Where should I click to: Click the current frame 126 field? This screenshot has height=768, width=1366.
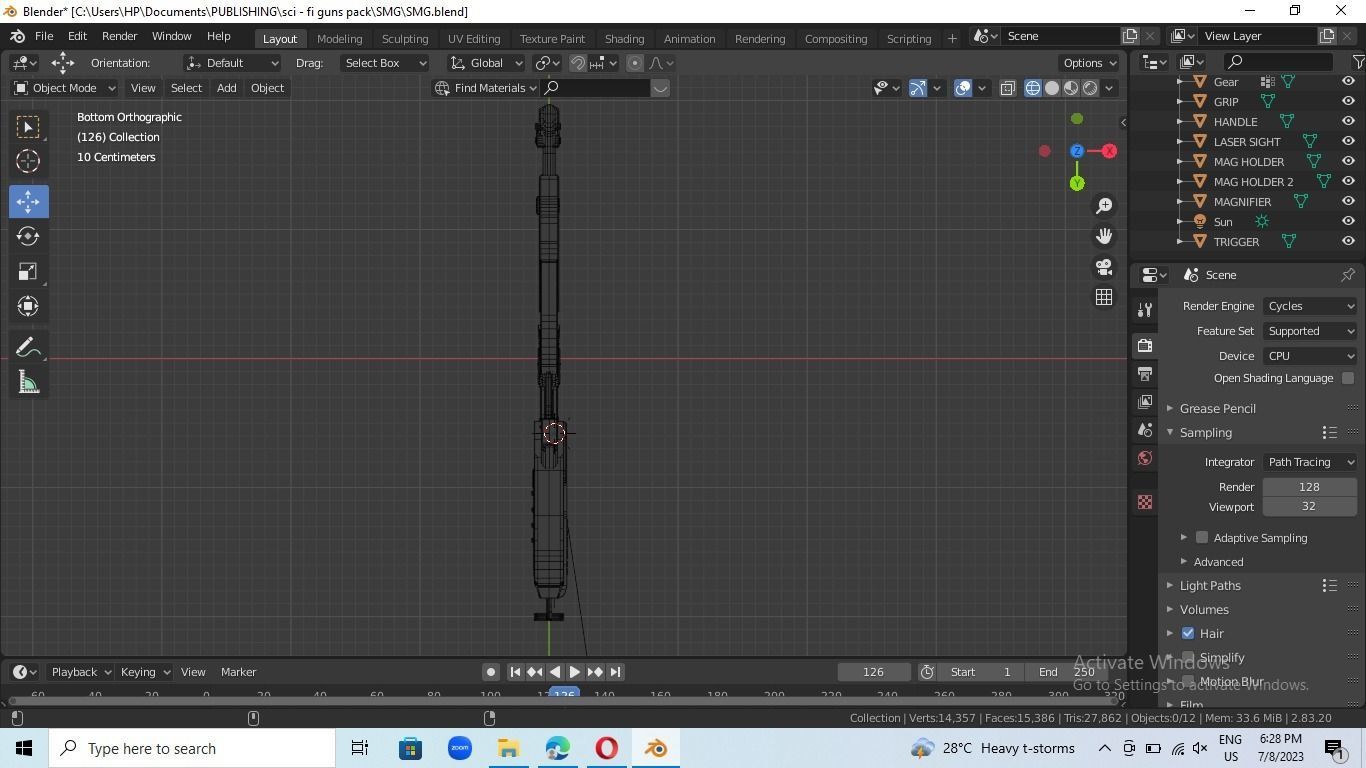pos(873,672)
